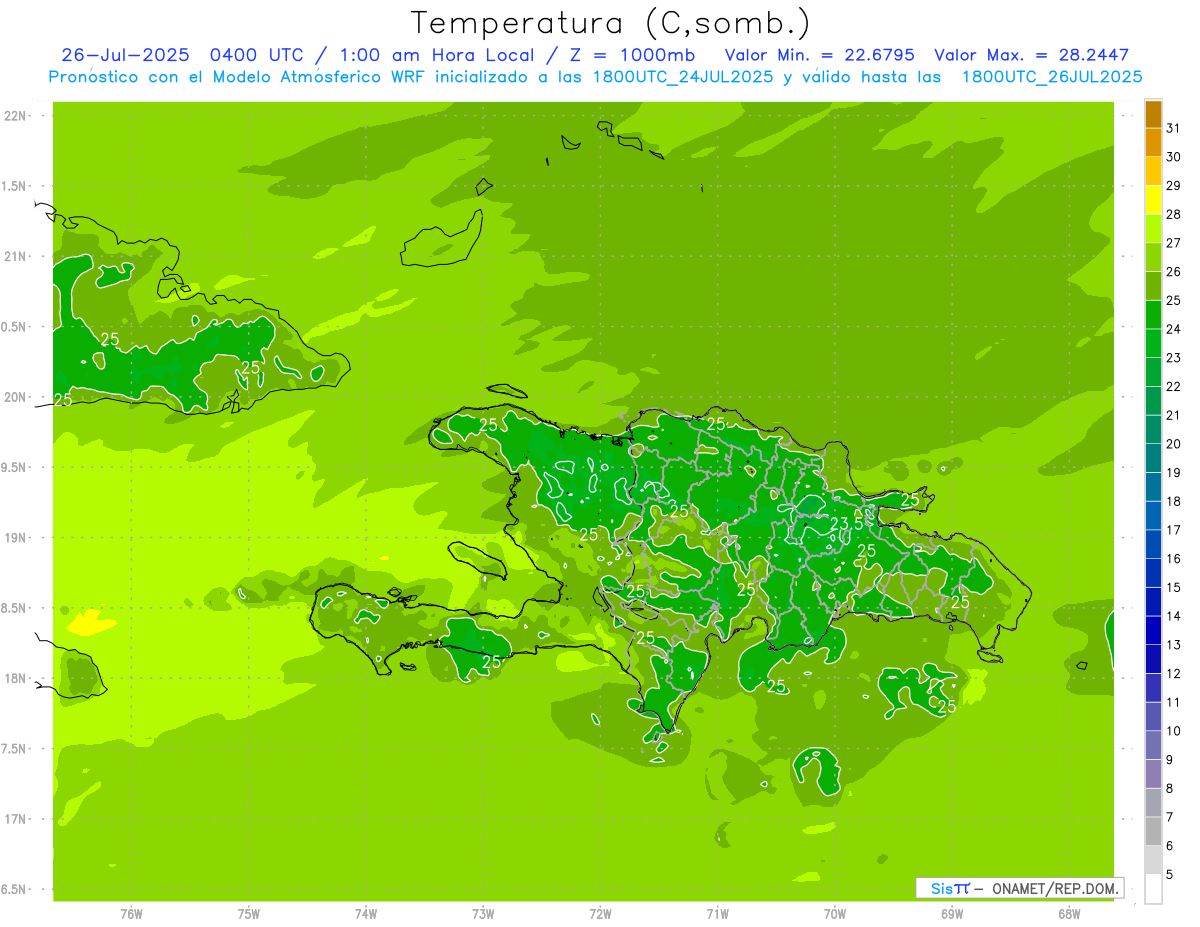Screen dimensions: 1200x927
Task: Click the SisTT ONAMET/REP.DOM. watermark label
Action: pyautogui.click(x=1018, y=888)
